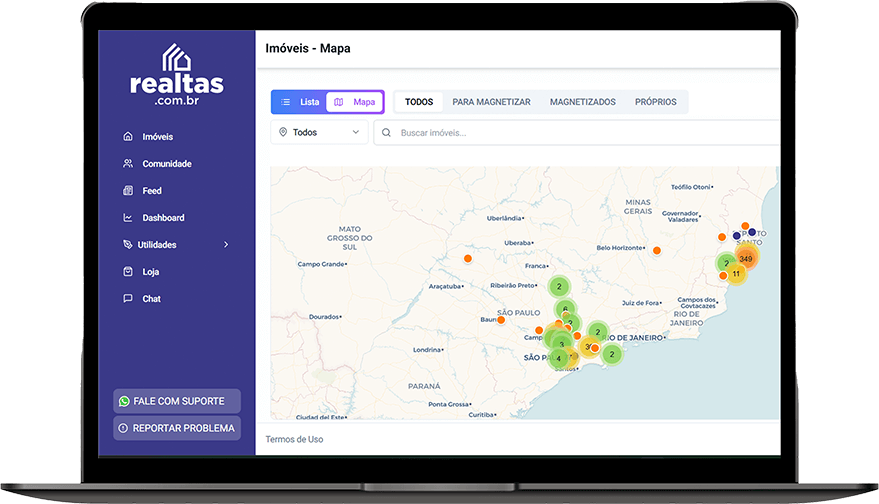This screenshot has height=504, width=879.
Task: Click the green 6 cluster marker
Action: tap(565, 309)
